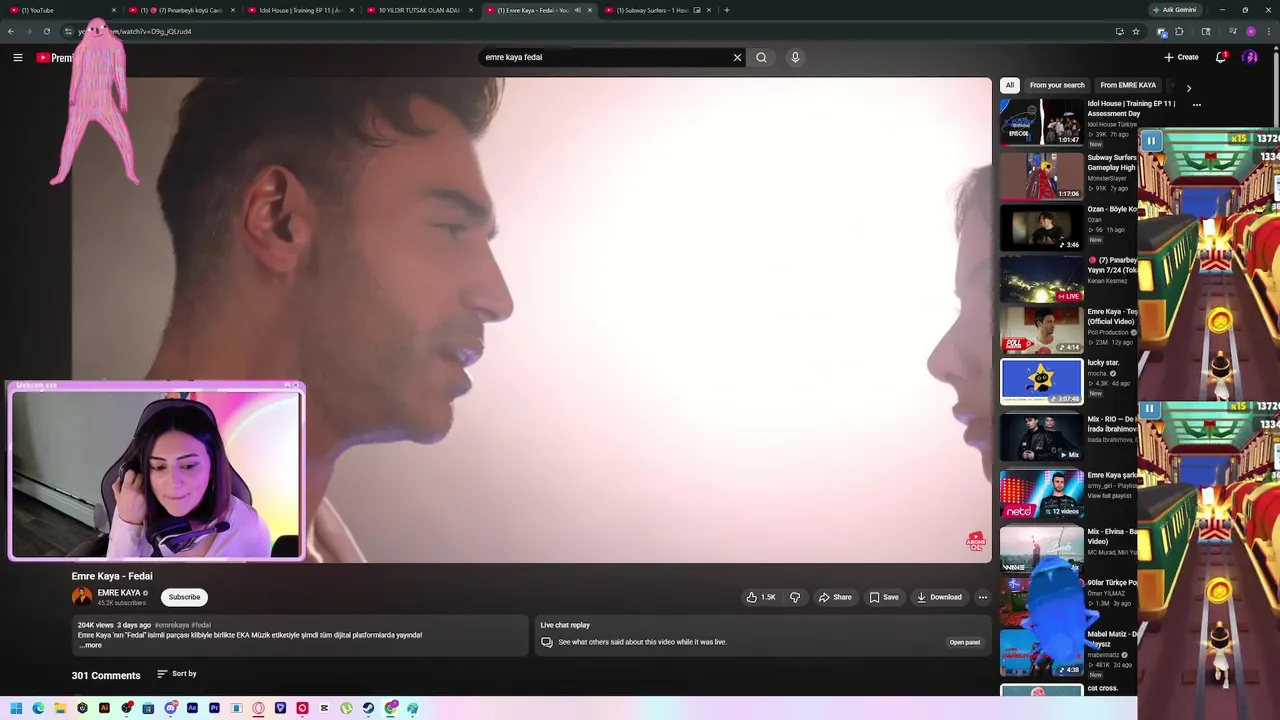
Task: Bookmark this page with the star icon
Action: pyautogui.click(x=1136, y=31)
